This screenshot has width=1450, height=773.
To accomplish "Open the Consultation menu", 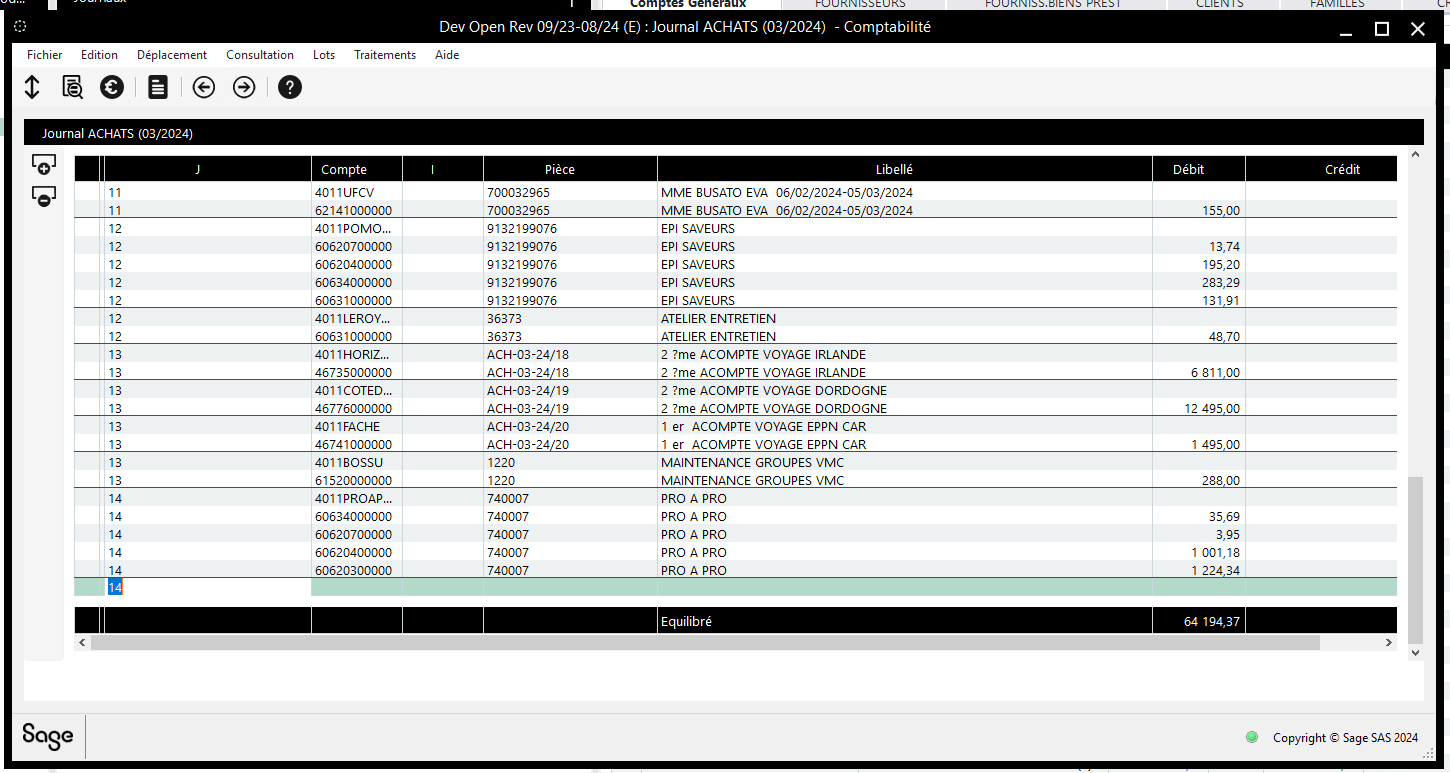I will coord(260,55).
